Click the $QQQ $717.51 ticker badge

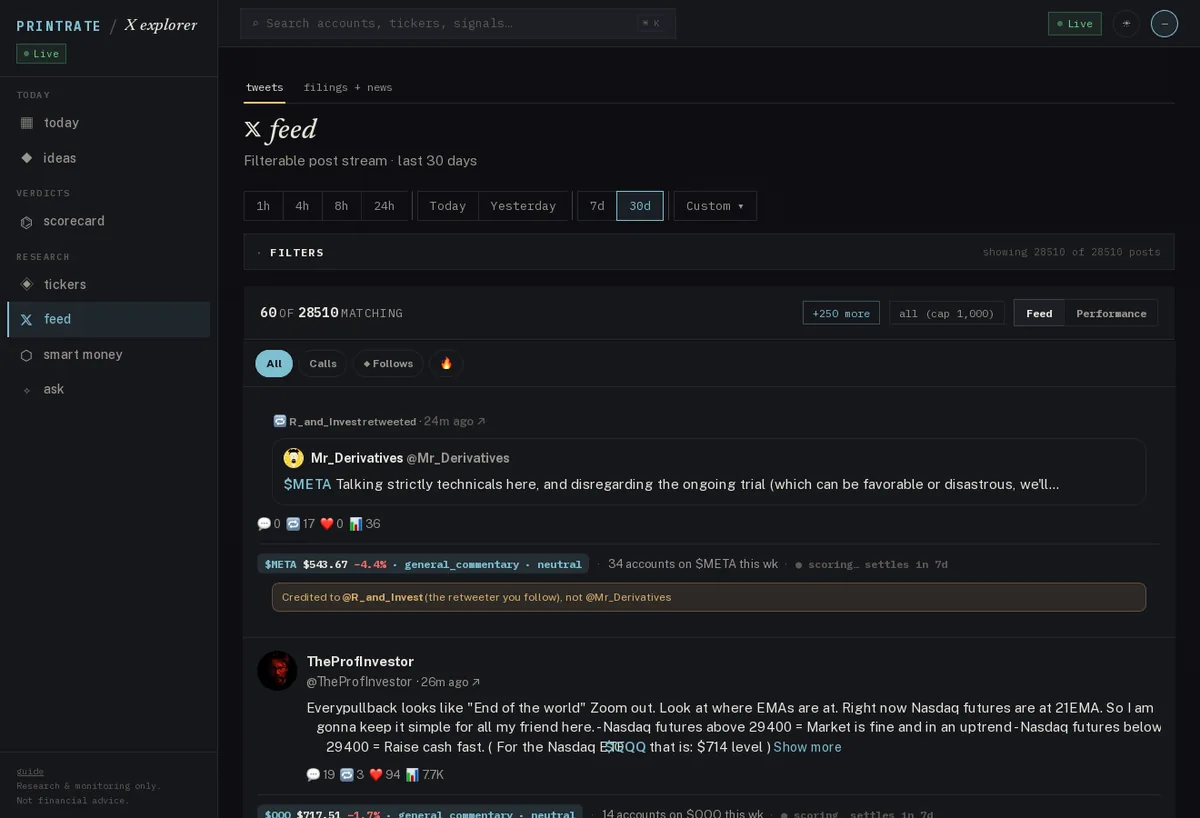(420, 812)
